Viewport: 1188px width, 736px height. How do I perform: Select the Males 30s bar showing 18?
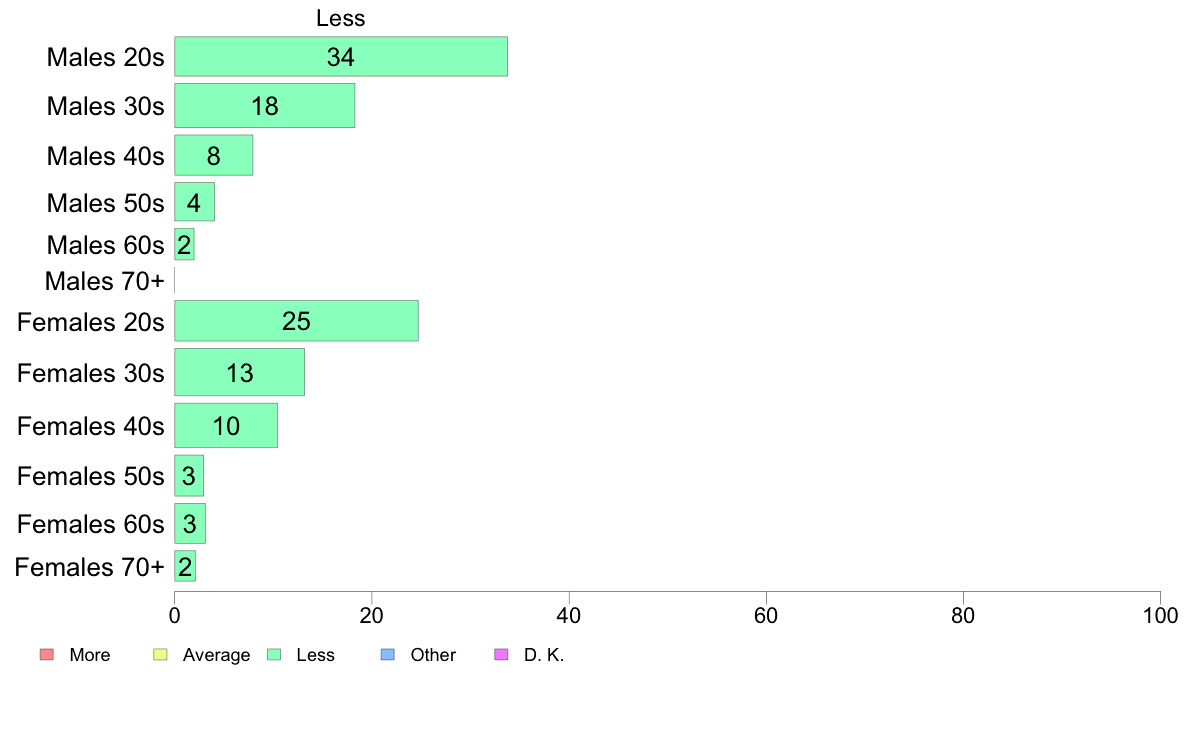click(264, 105)
